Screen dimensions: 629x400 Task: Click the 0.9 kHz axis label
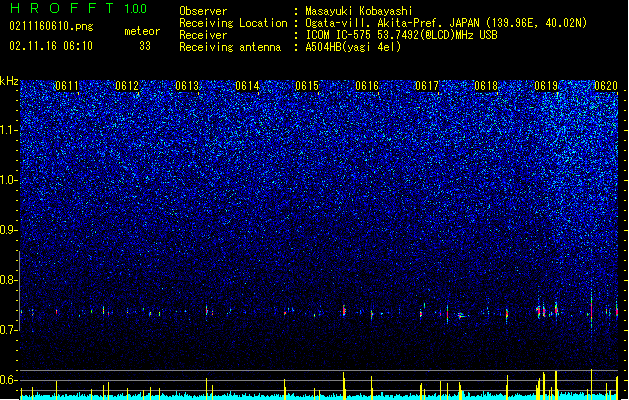coord(9,230)
